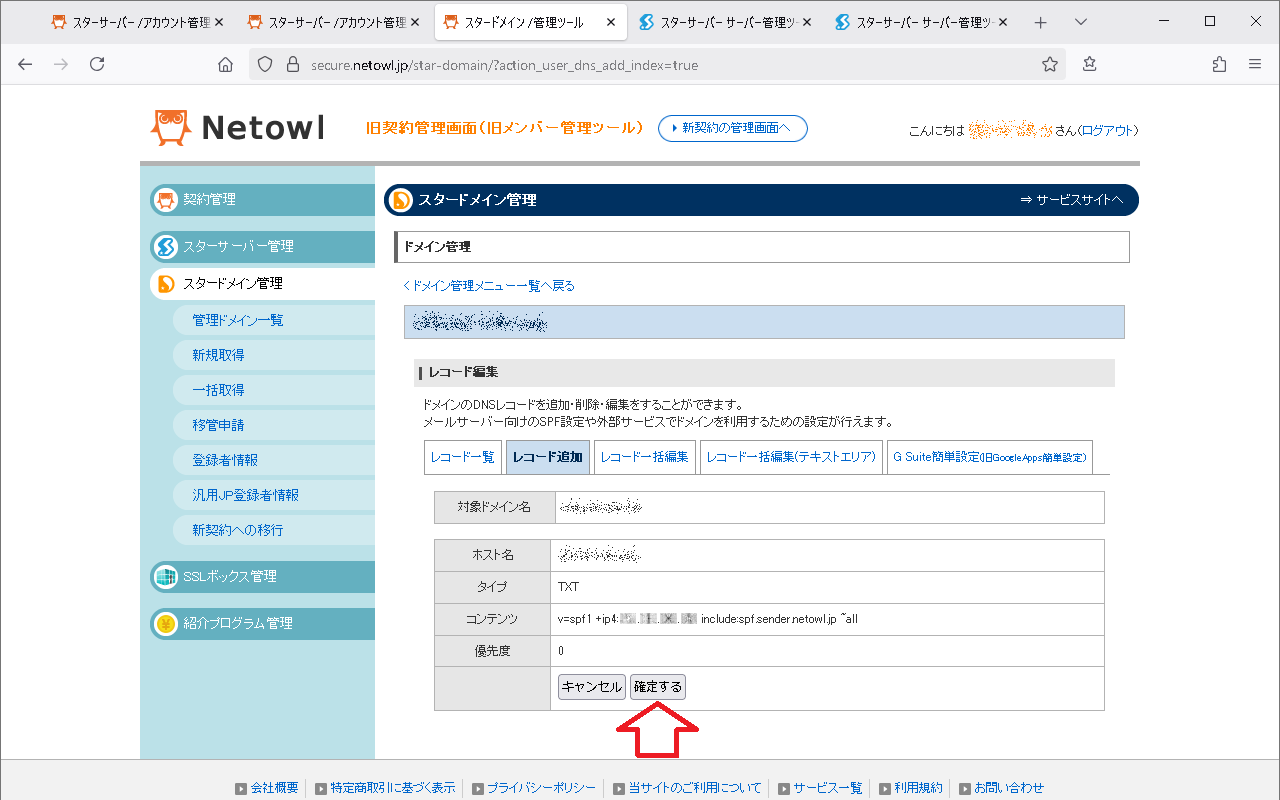Open 管理ドメイン一覧 in the sidebar
The width and height of the screenshot is (1280, 800).
coord(238,320)
